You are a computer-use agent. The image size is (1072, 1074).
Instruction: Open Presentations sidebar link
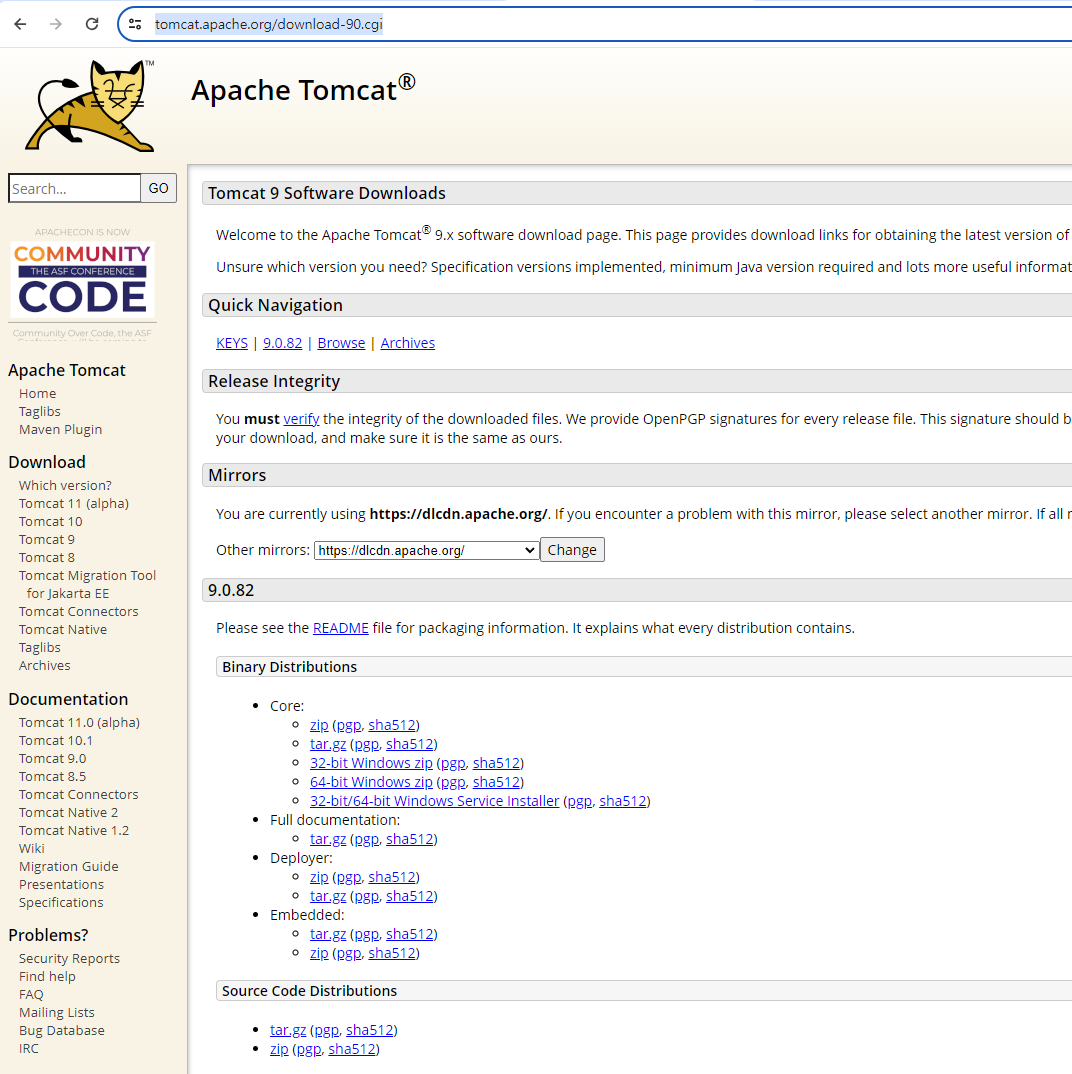[62, 884]
